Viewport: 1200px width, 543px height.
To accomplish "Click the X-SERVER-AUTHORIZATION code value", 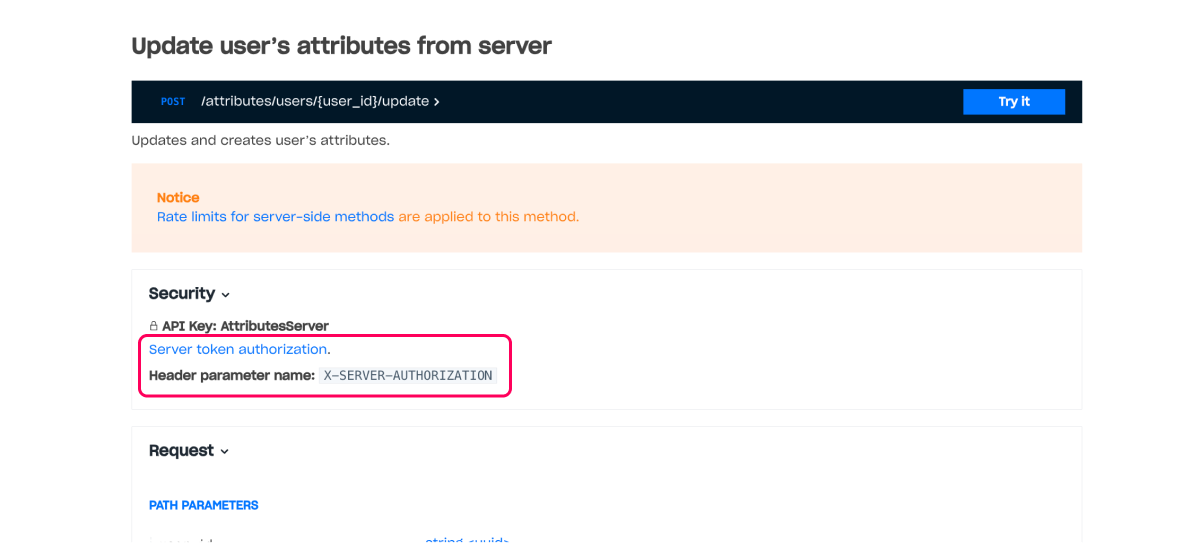I will pos(408,376).
